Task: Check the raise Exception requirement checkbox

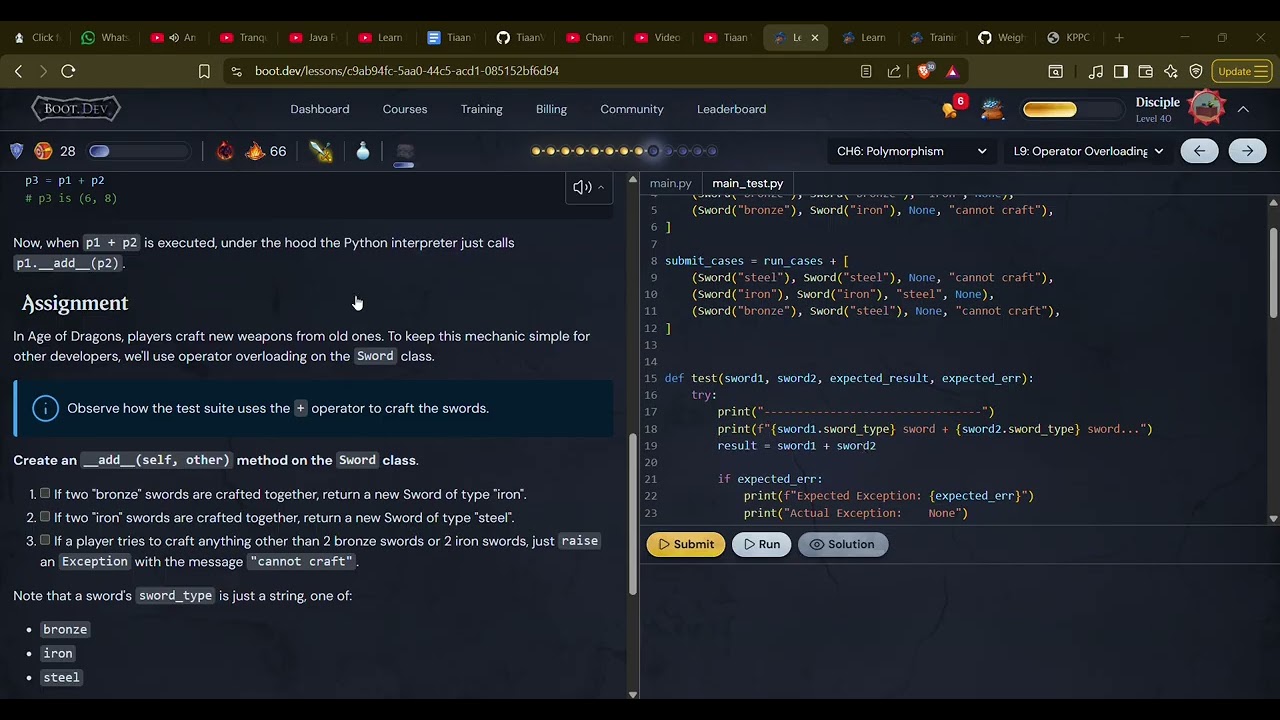Action: point(45,541)
